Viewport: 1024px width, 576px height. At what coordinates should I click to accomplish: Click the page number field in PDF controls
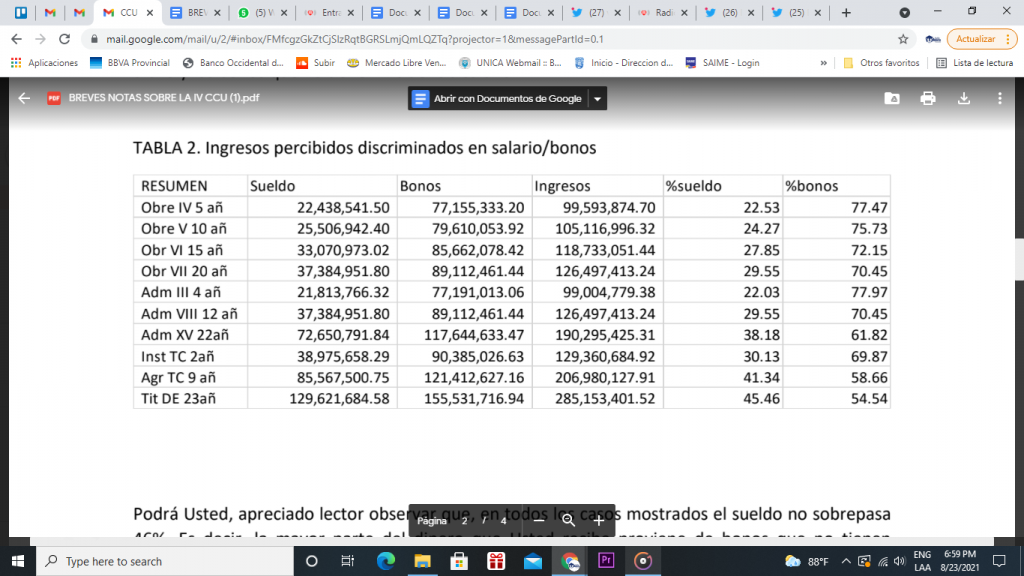tap(464, 520)
